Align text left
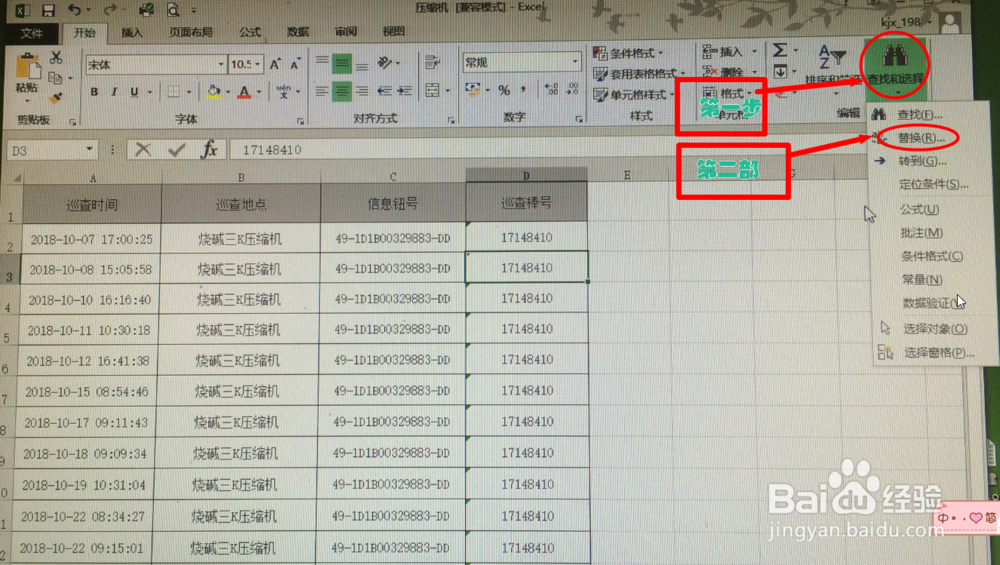The width and height of the screenshot is (1000, 565). tap(321, 91)
